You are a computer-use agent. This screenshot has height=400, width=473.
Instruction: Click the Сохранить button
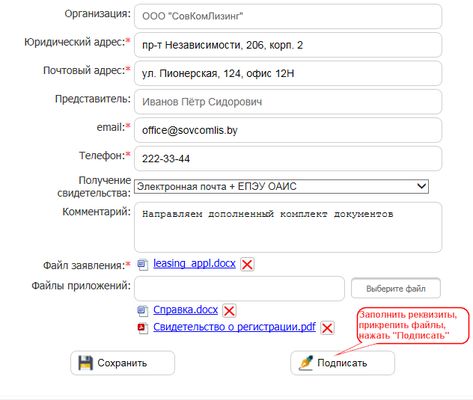click(x=122, y=363)
